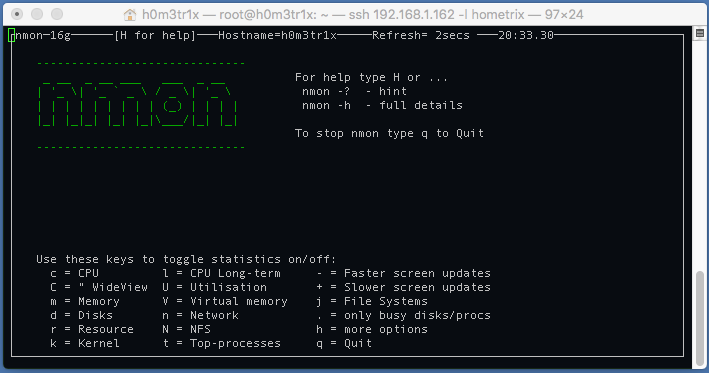709x373 pixels.
Task: Click the home folder icon in title bar
Action: pos(130,15)
